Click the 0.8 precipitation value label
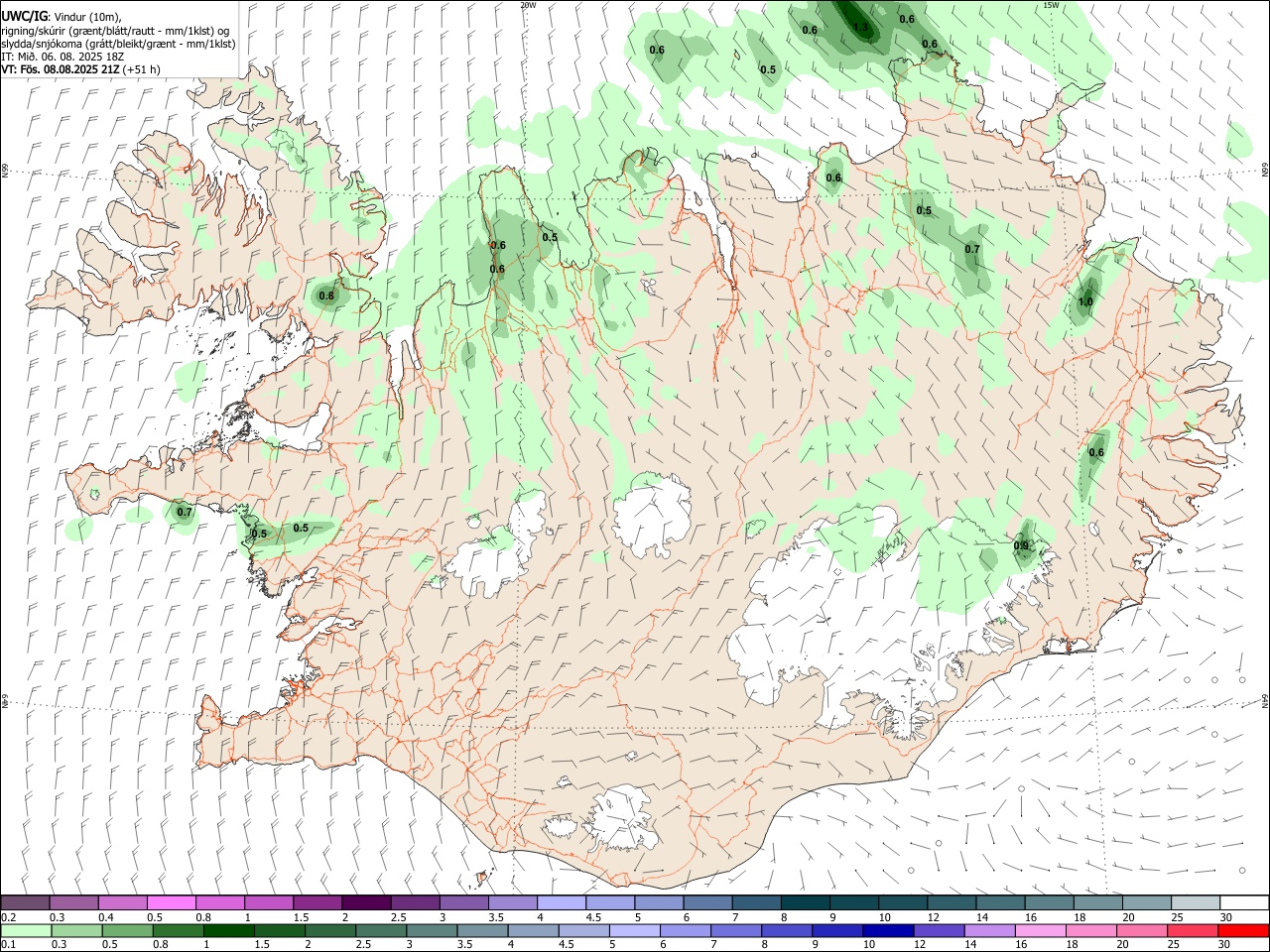This screenshot has width=1270, height=952. tap(325, 296)
